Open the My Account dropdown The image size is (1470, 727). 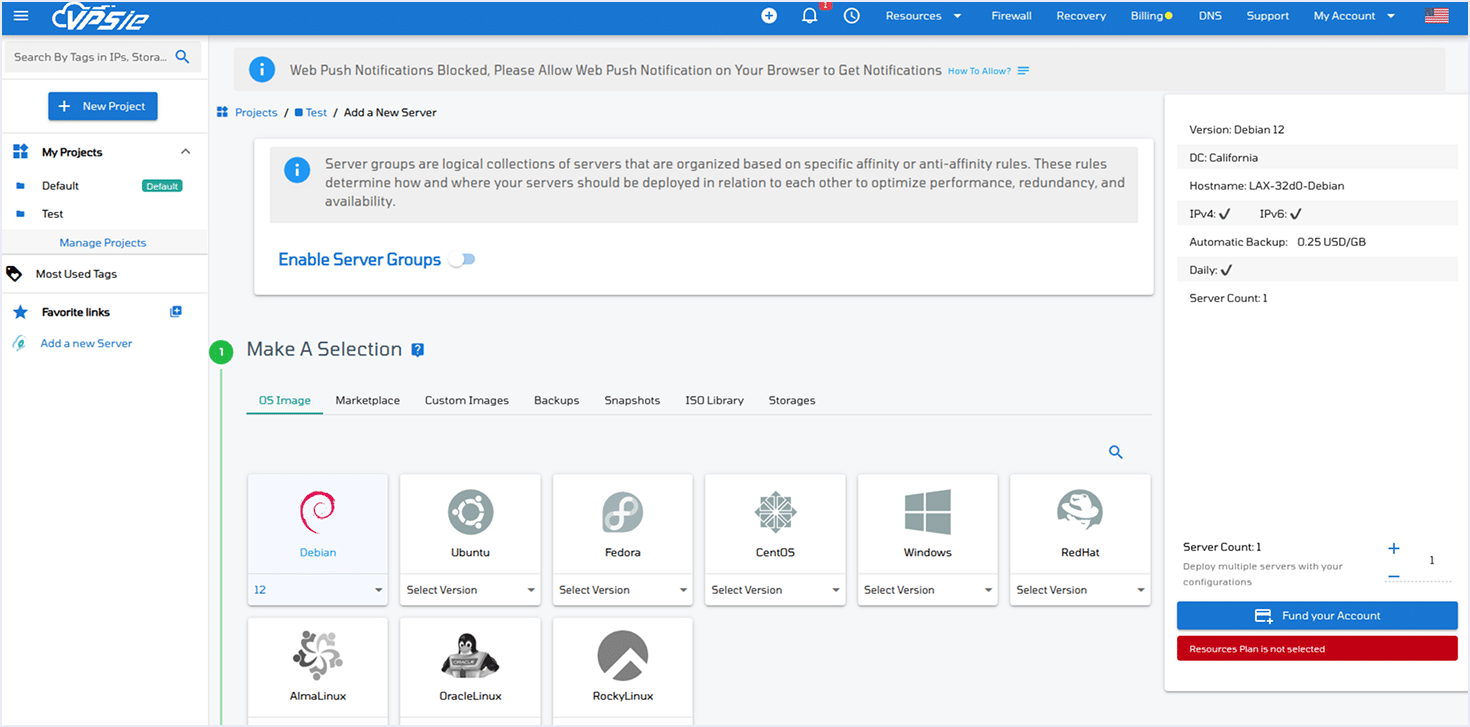click(1354, 16)
